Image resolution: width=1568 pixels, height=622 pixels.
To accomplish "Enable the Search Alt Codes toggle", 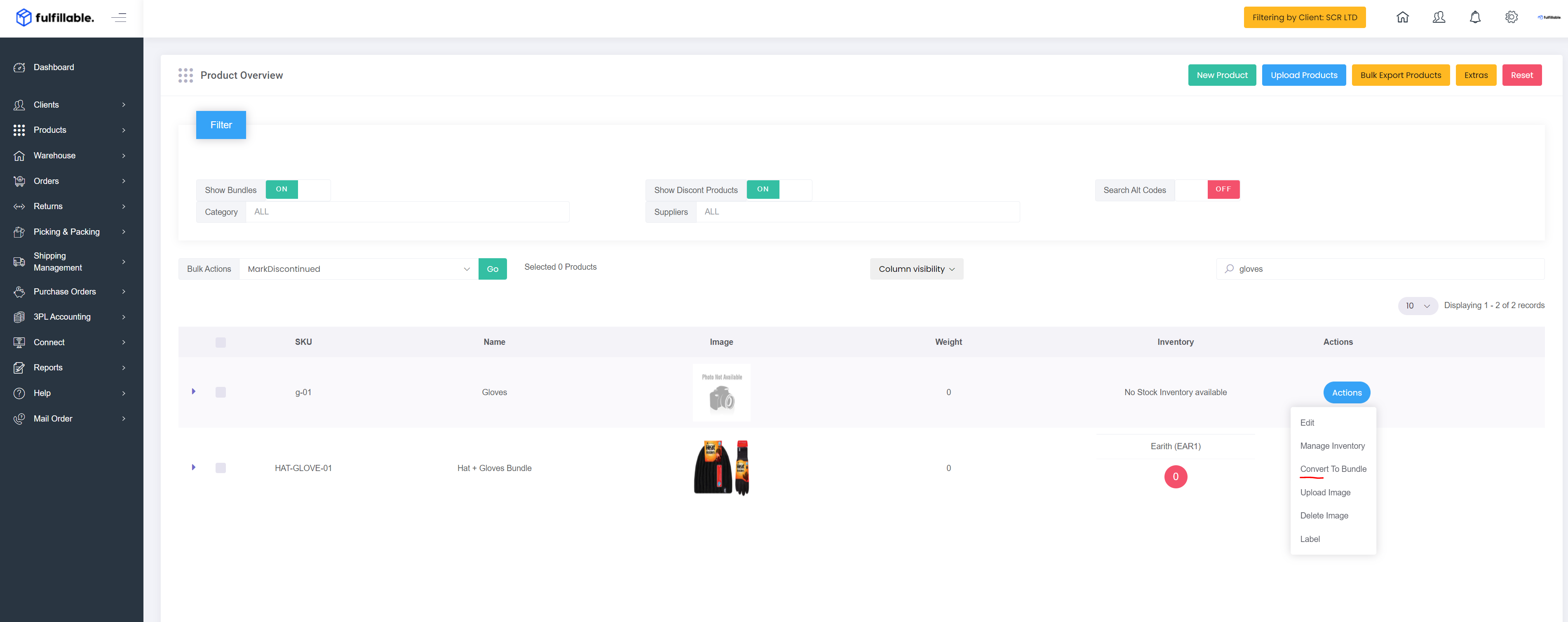I will (1207, 189).
